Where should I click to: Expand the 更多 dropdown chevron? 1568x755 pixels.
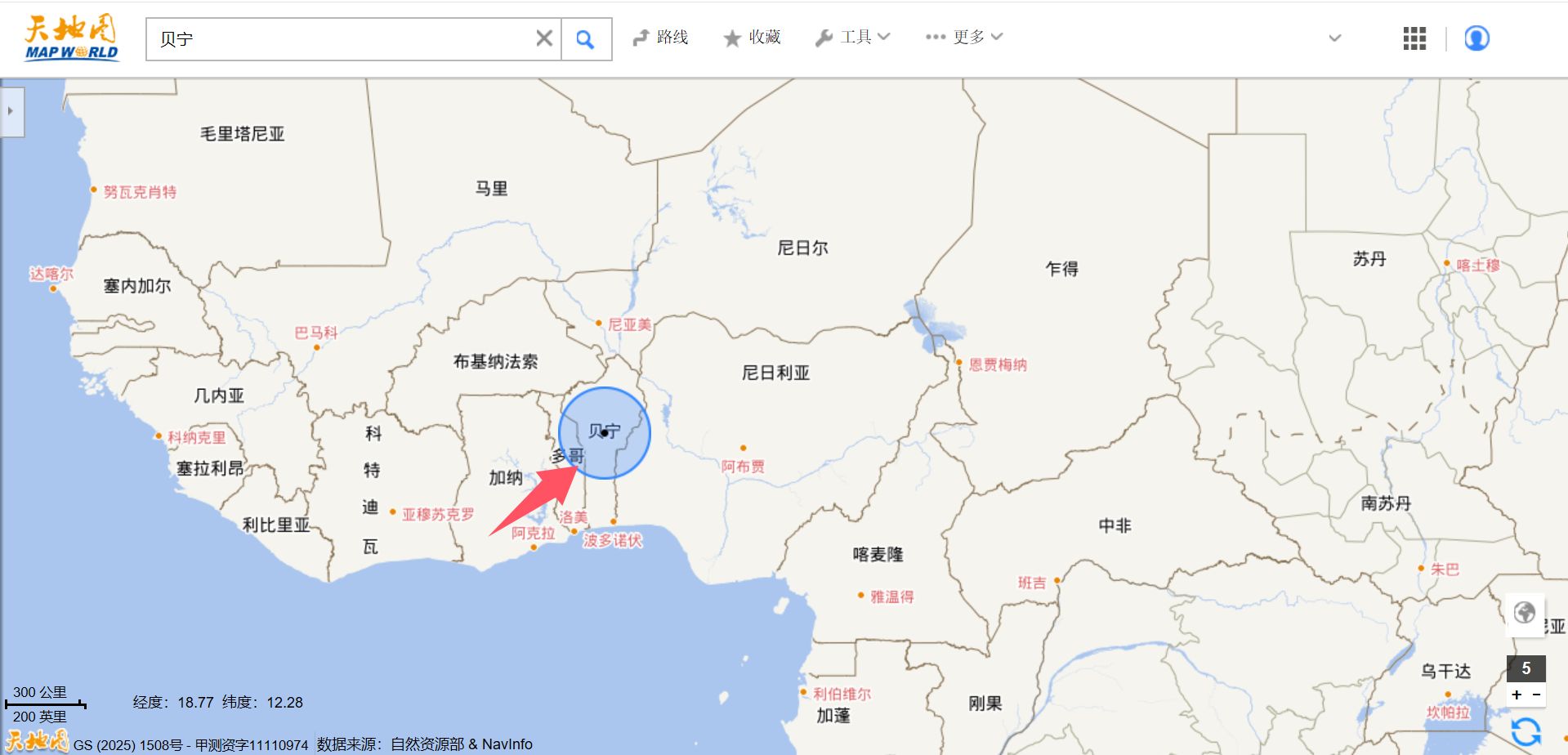[994, 38]
